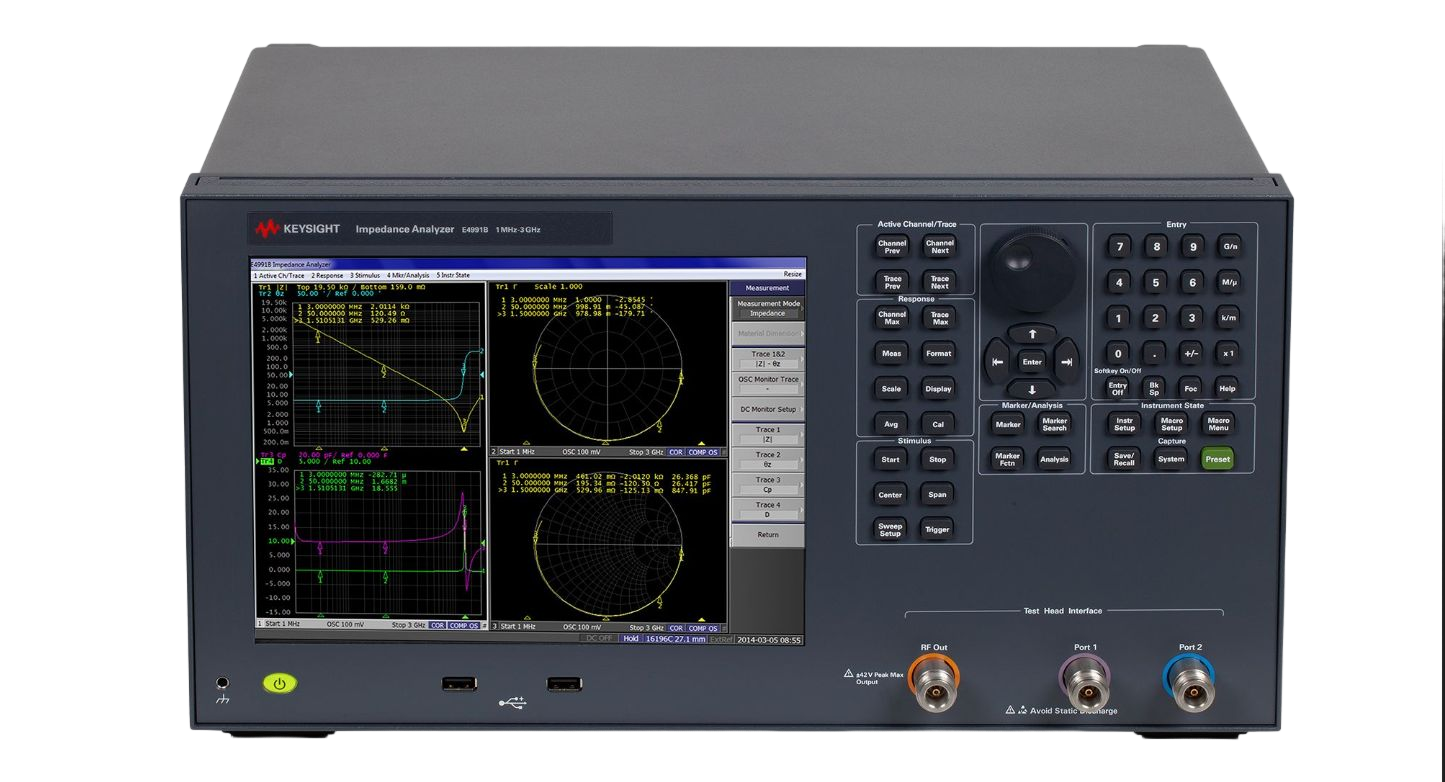The height and width of the screenshot is (782, 1445).
Task: Toggle Trace Max display key
Action: 939,318
